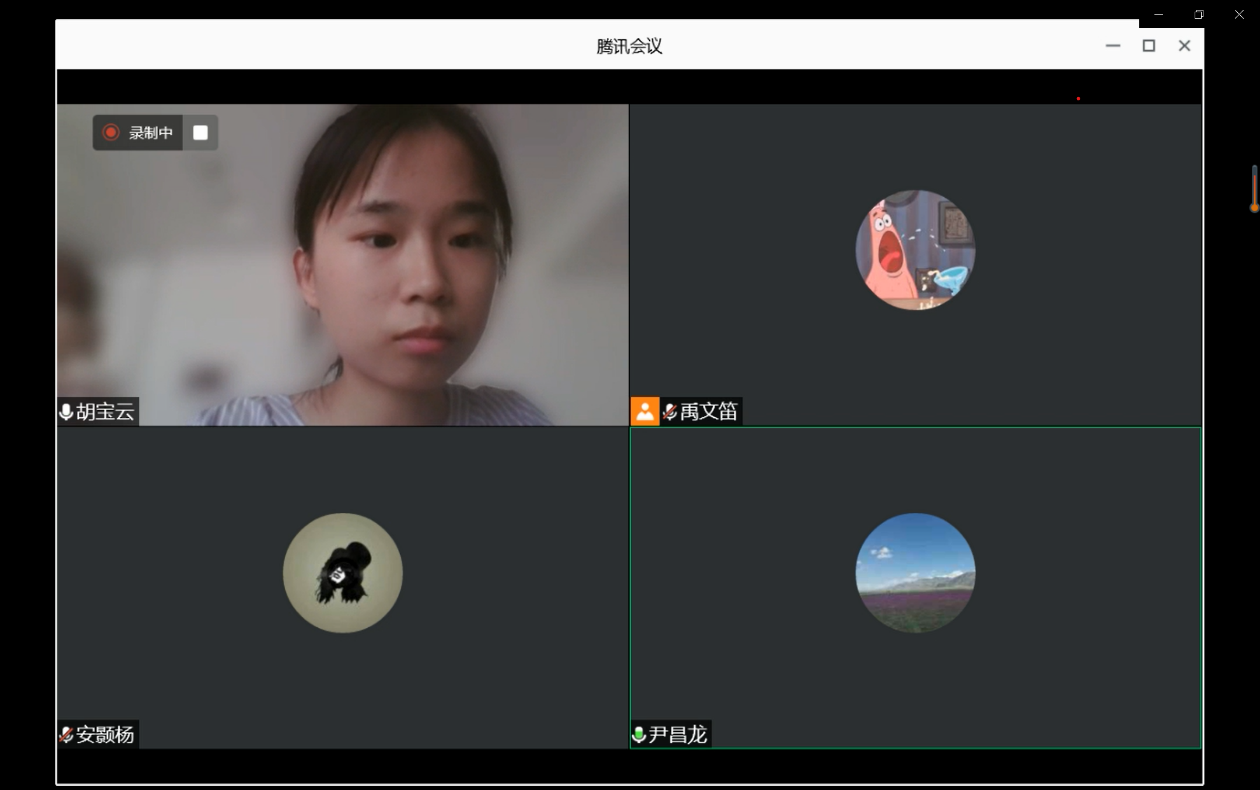1260x790 pixels.
Task: Stop recording with the white square button
Action: point(200,132)
